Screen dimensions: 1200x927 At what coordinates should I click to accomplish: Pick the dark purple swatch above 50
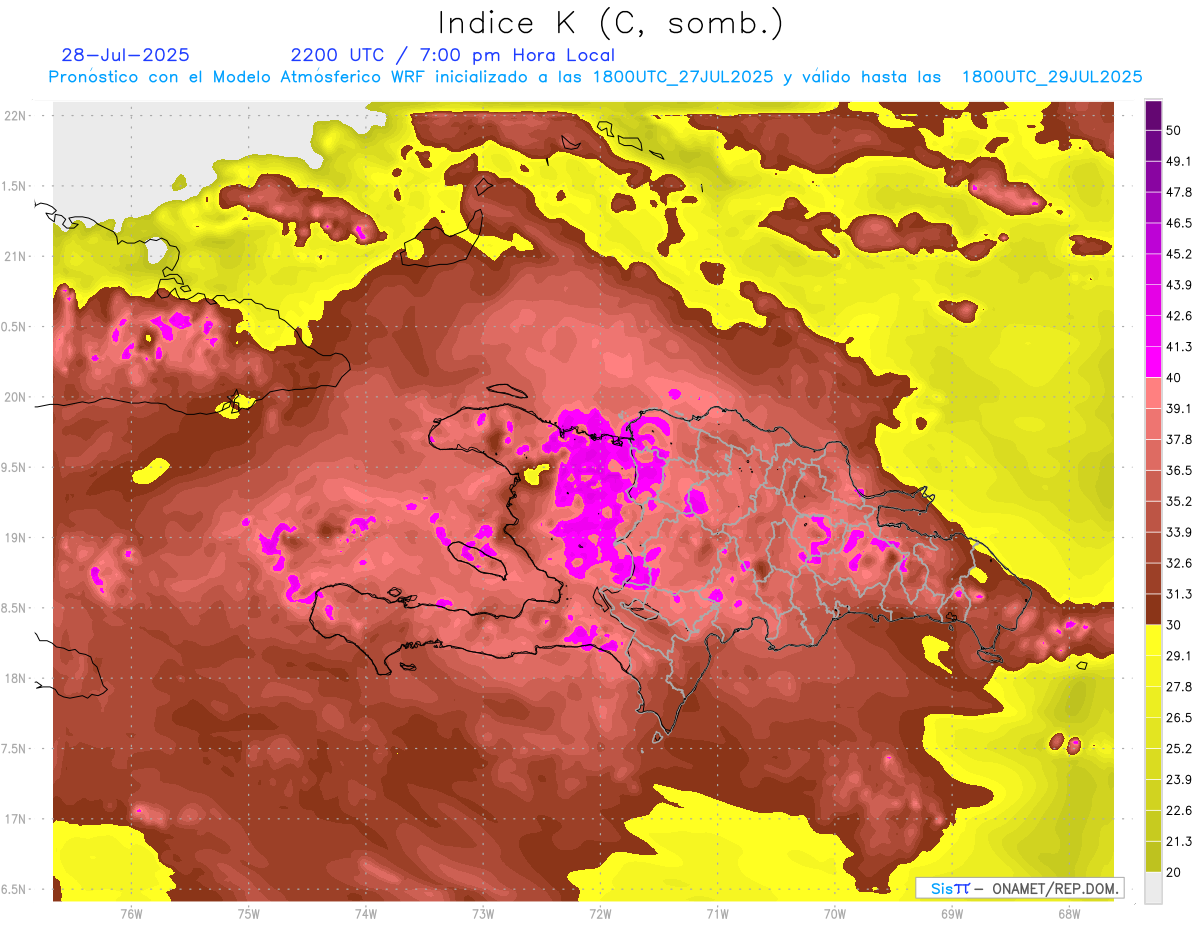click(1153, 116)
